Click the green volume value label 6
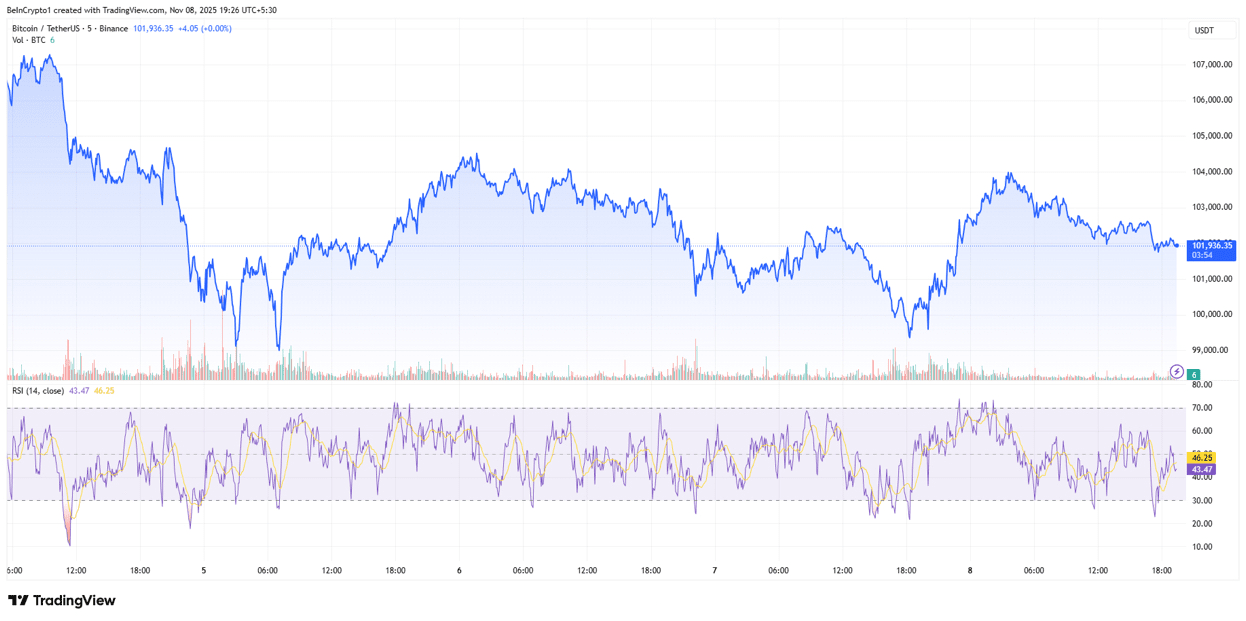Viewport: 1246px width, 621px height. coord(1195,373)
